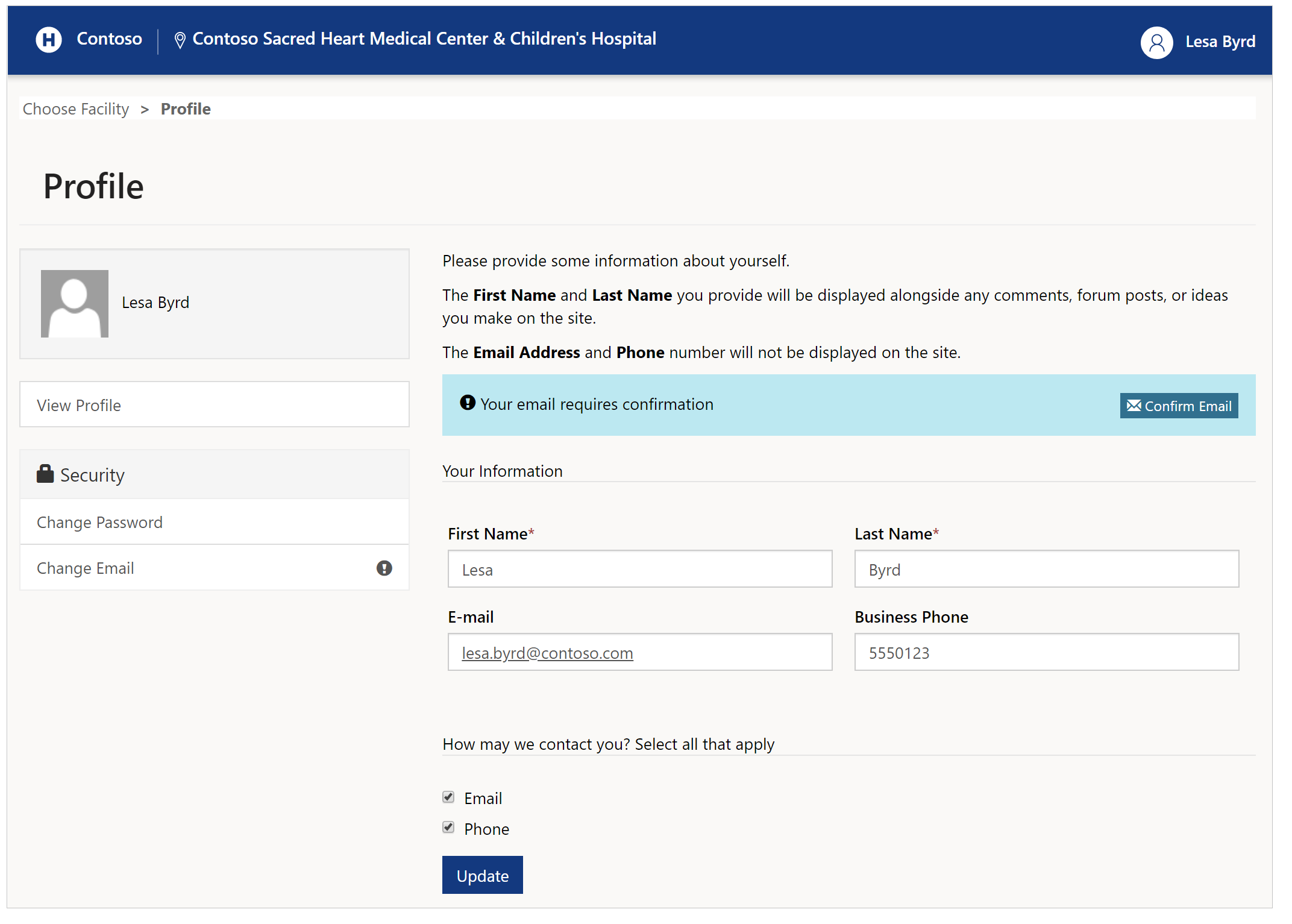
Task: Toggle the Email contact preference checkbox
Action: (x=450, y=797)
